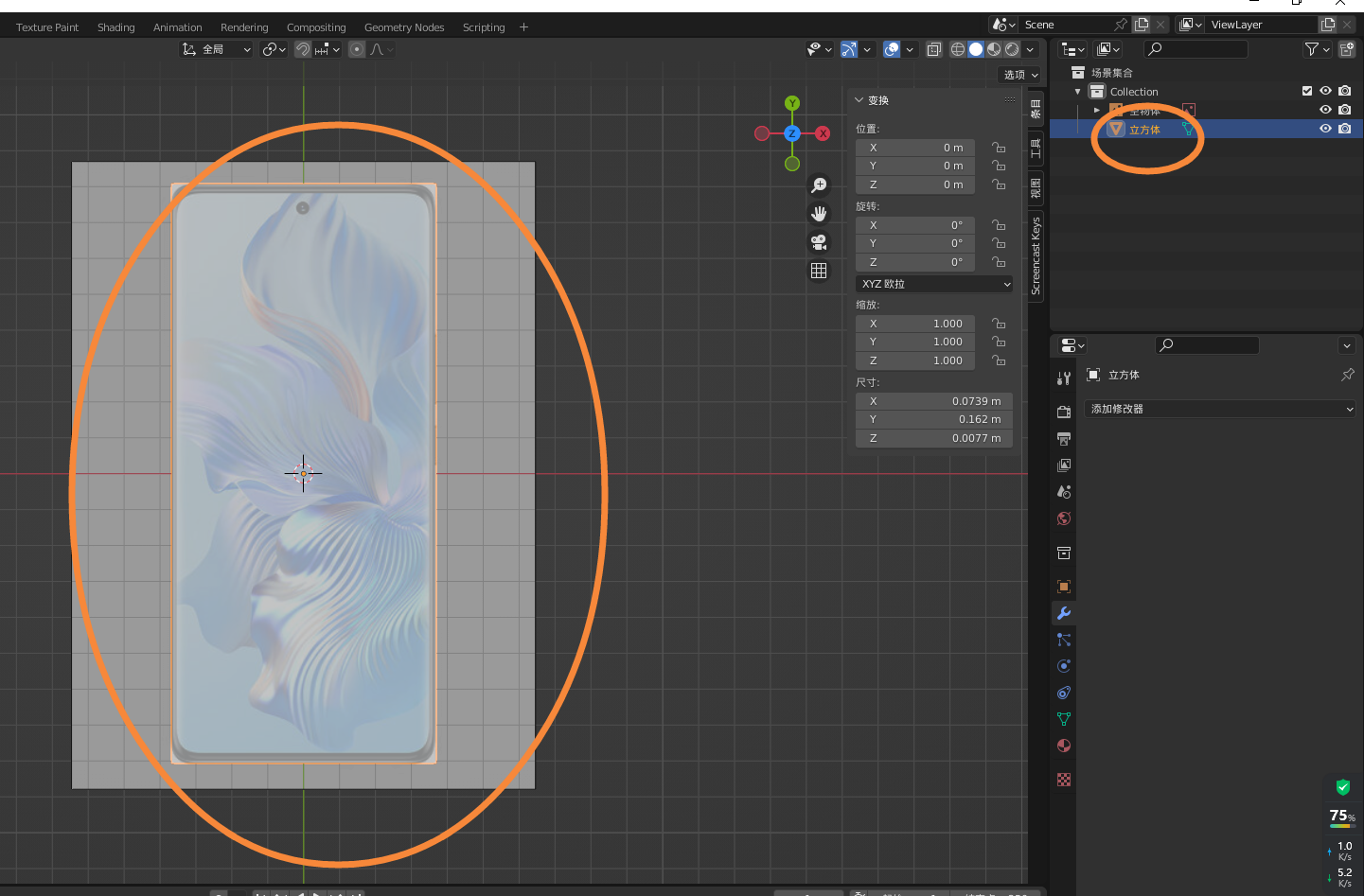Screen dimensions: 1364x896
Task: Open the XYZ 欧拉 rotation mode dropdown
Action: point(934,284)
